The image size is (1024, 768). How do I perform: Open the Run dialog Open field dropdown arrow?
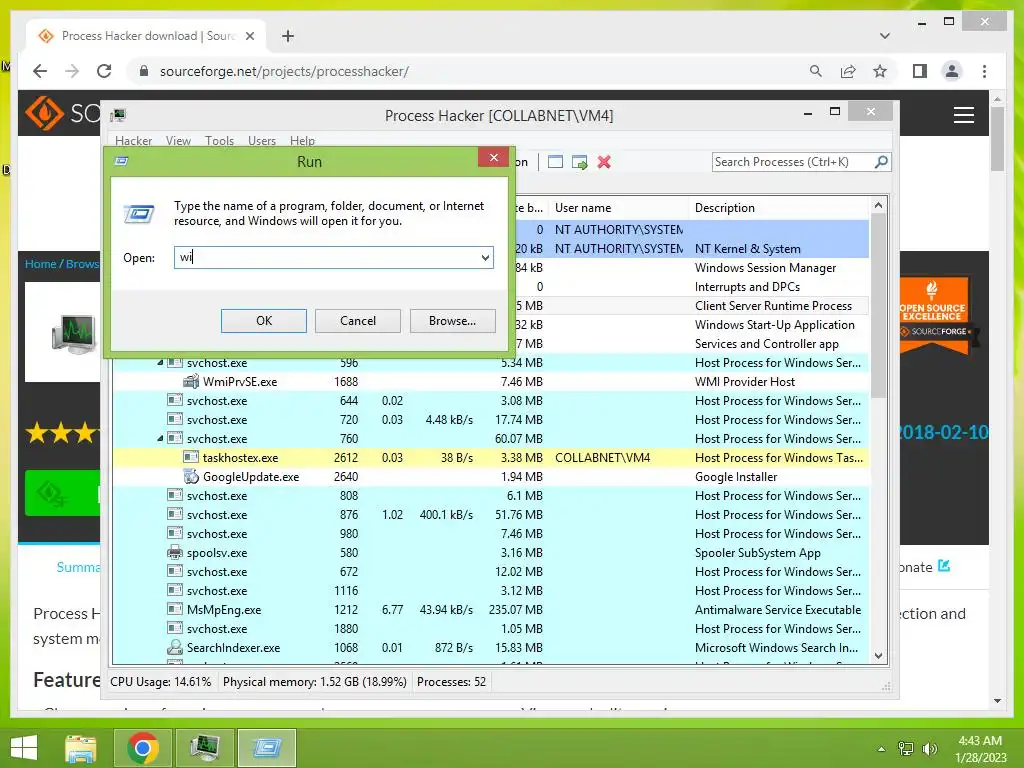(x=485, y=257)
